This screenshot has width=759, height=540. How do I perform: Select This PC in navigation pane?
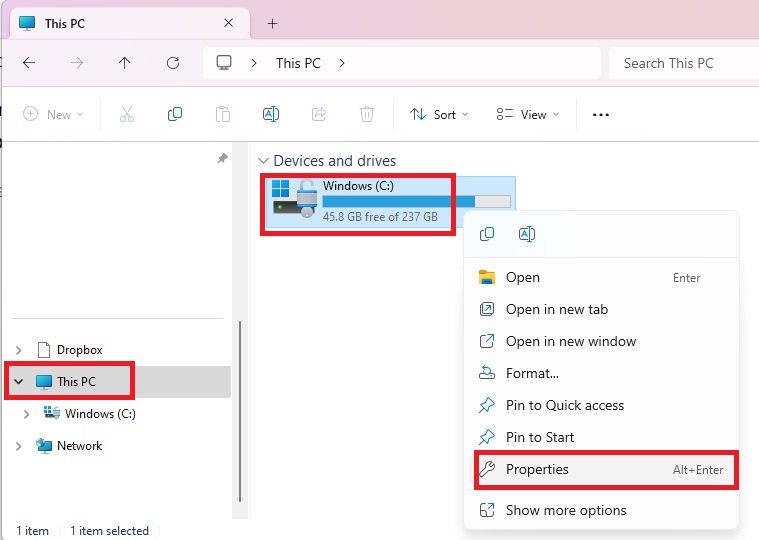click(76, 382)
